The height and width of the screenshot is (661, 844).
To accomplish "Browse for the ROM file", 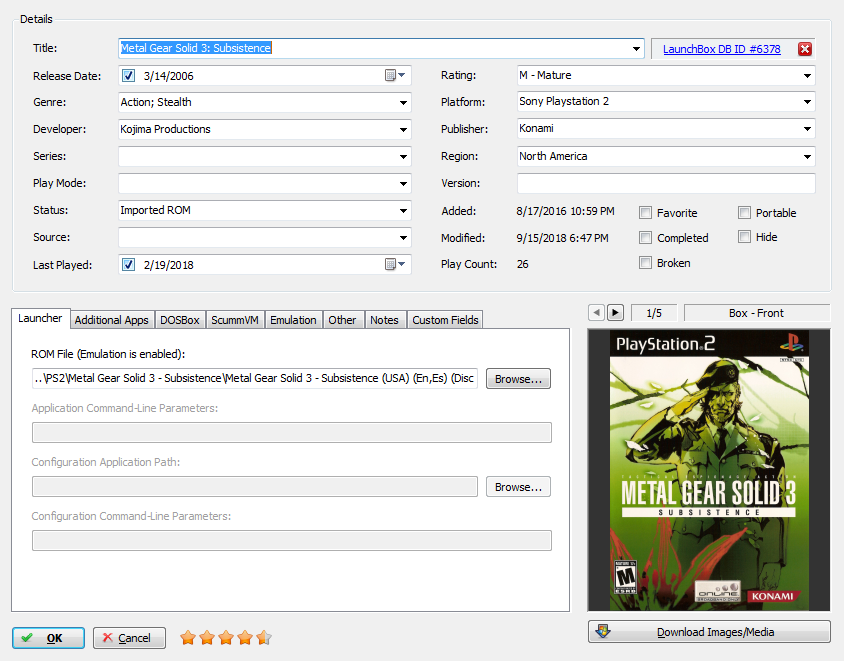I will click(x=518, y=378).
